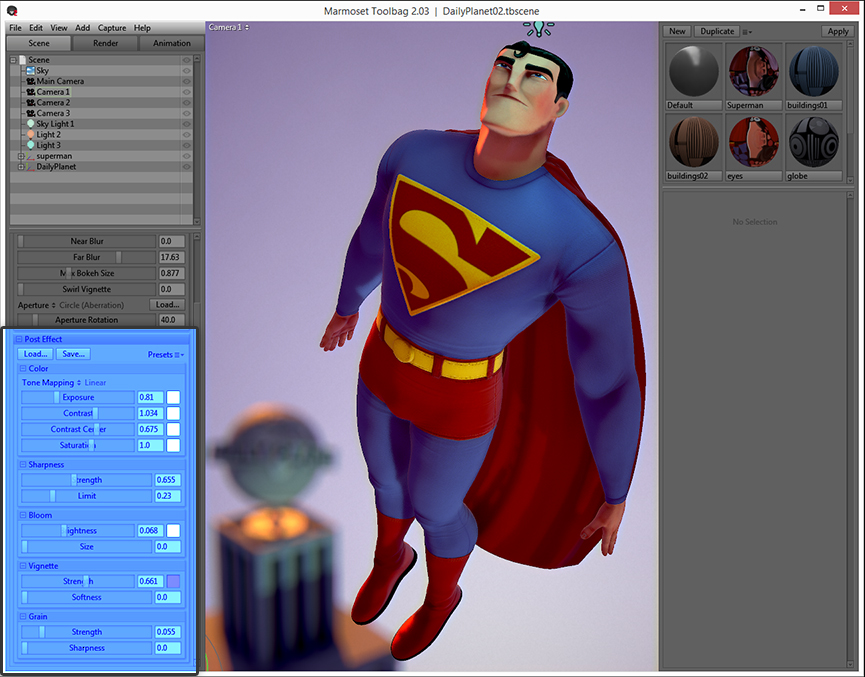Collapse the Vignette section
The width and height of the screenshot is (865, 677).
pyautogui.click(x=23, y=566)
